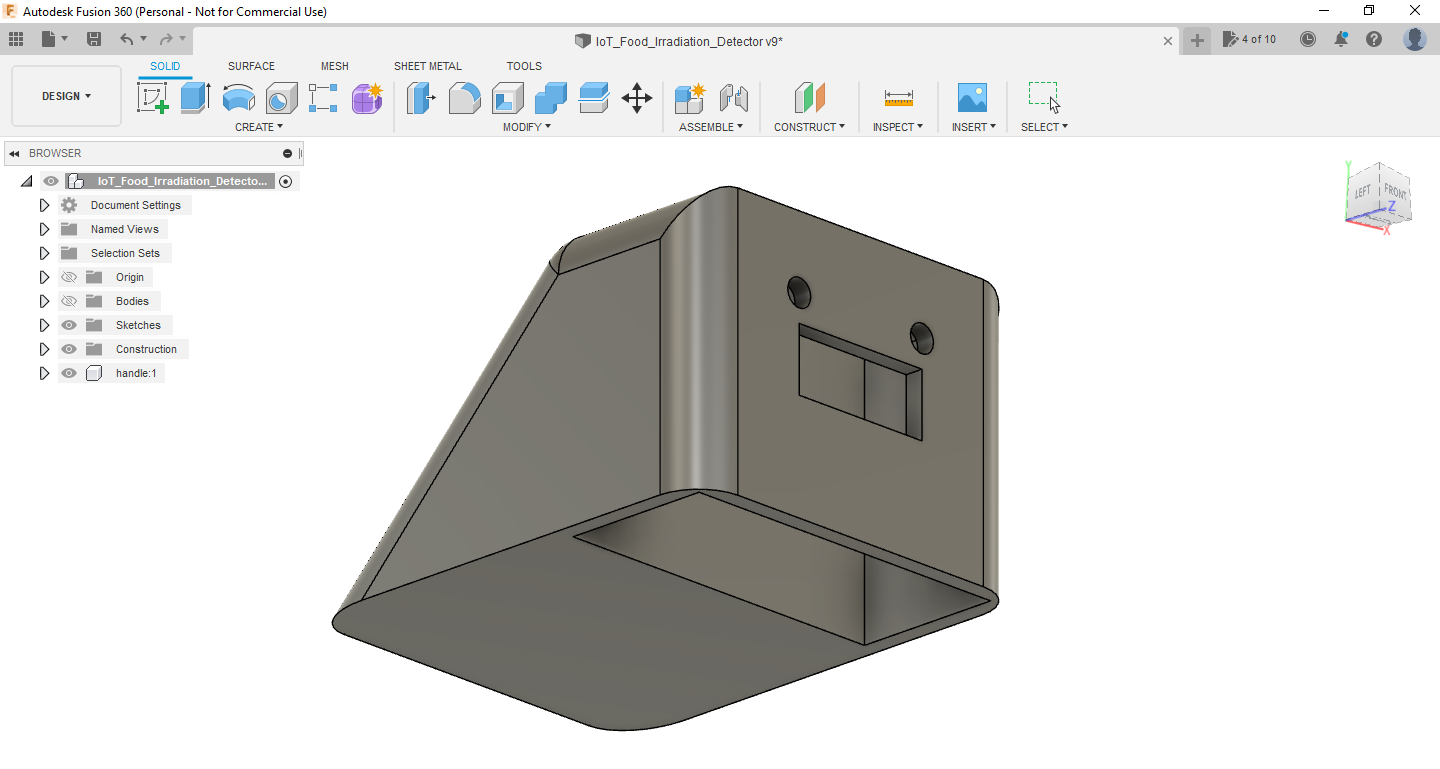Activate the Extrude tool
Image resolution: width=1440 pixels, height=769 pixels.
(193, 97)
